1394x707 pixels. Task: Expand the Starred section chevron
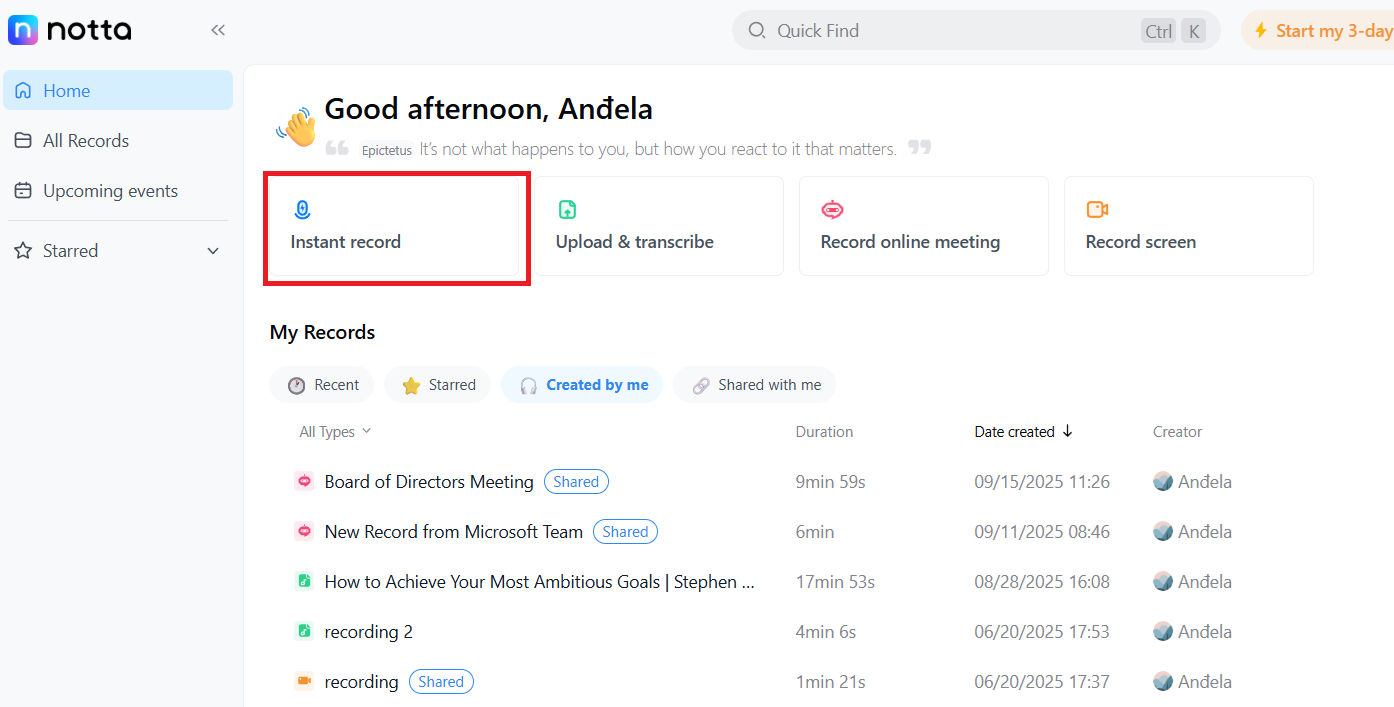point(213,251)
